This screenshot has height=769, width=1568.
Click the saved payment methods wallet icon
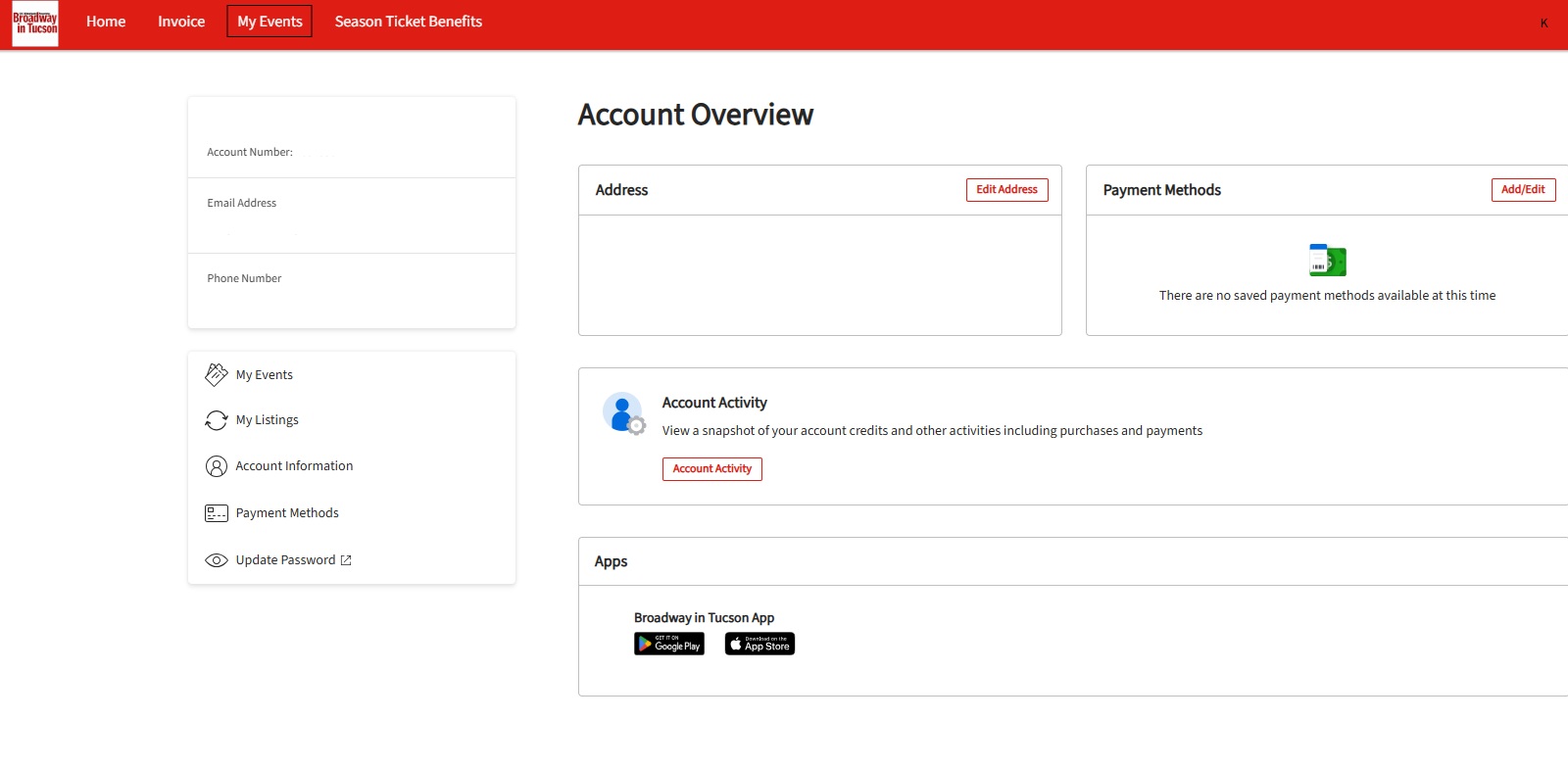(x=1328, y=261)
